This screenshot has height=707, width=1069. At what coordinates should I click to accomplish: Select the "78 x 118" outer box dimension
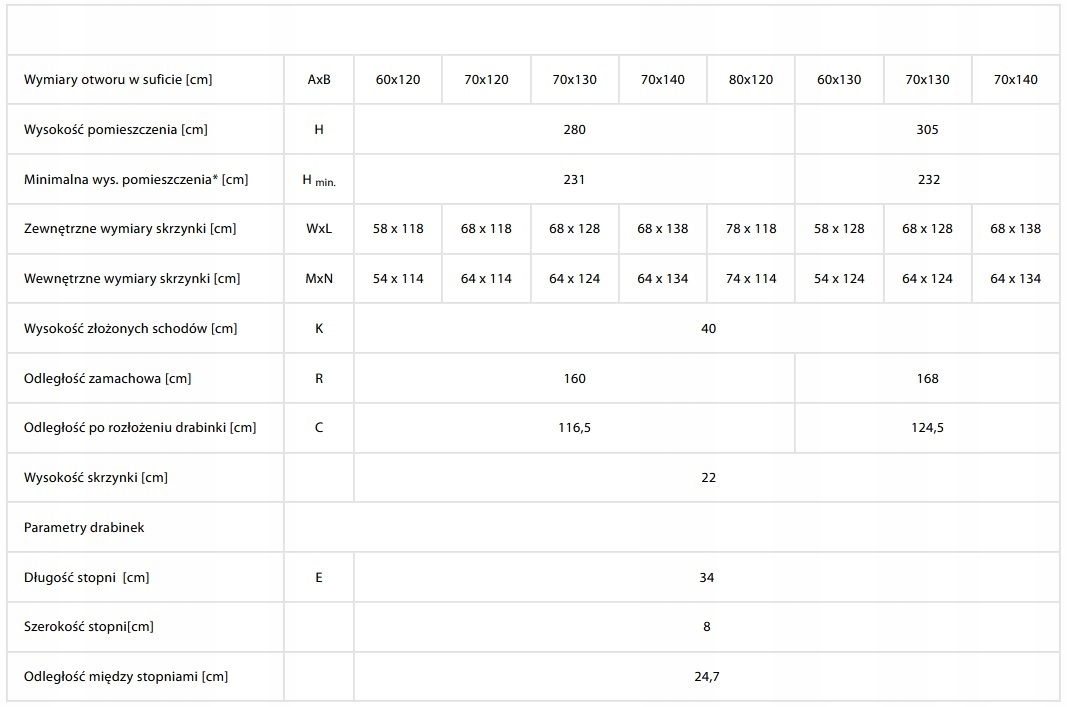pos(750,229)
